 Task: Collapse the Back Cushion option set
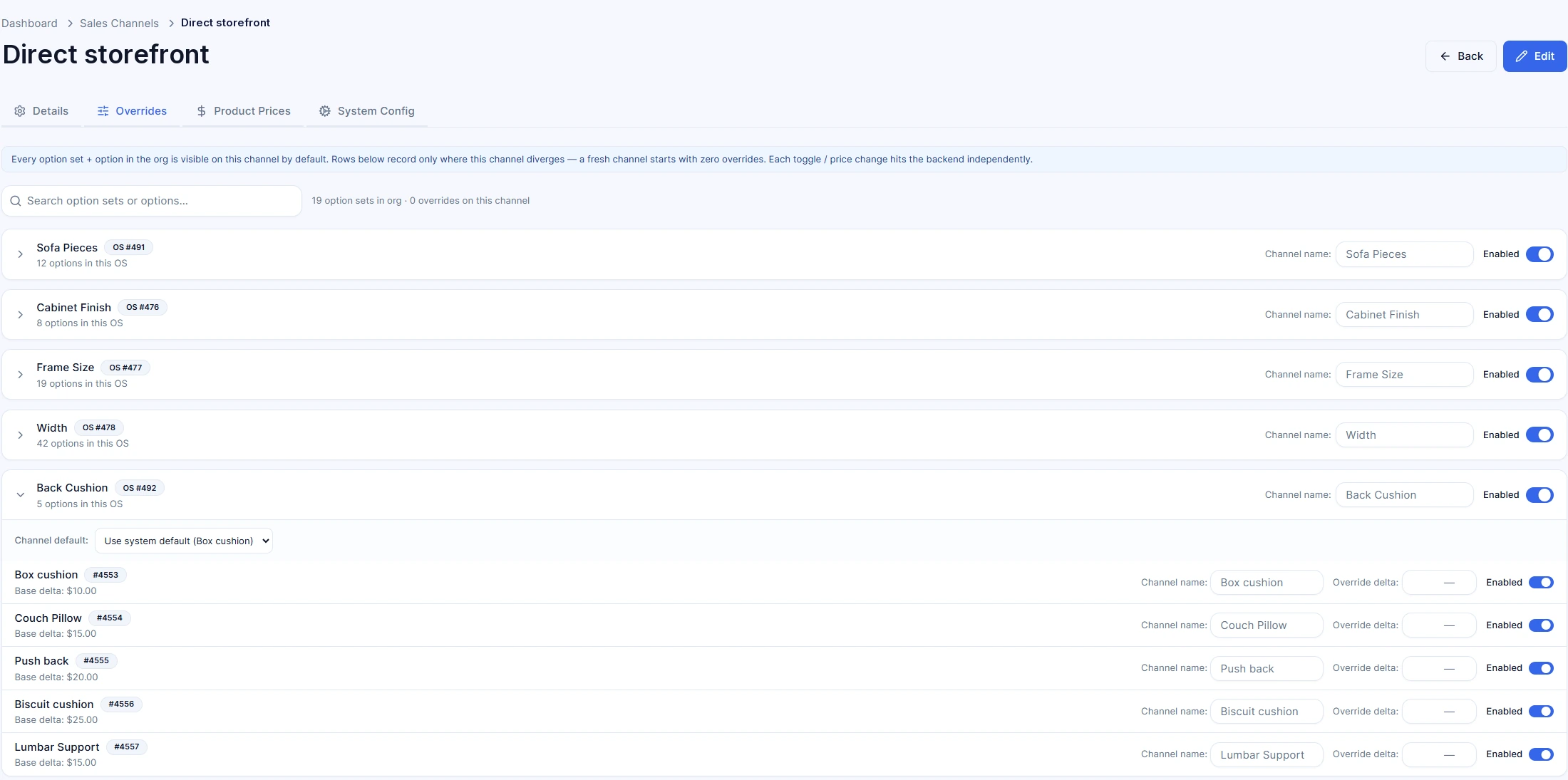pyautogui.click(x=21, y=495)
